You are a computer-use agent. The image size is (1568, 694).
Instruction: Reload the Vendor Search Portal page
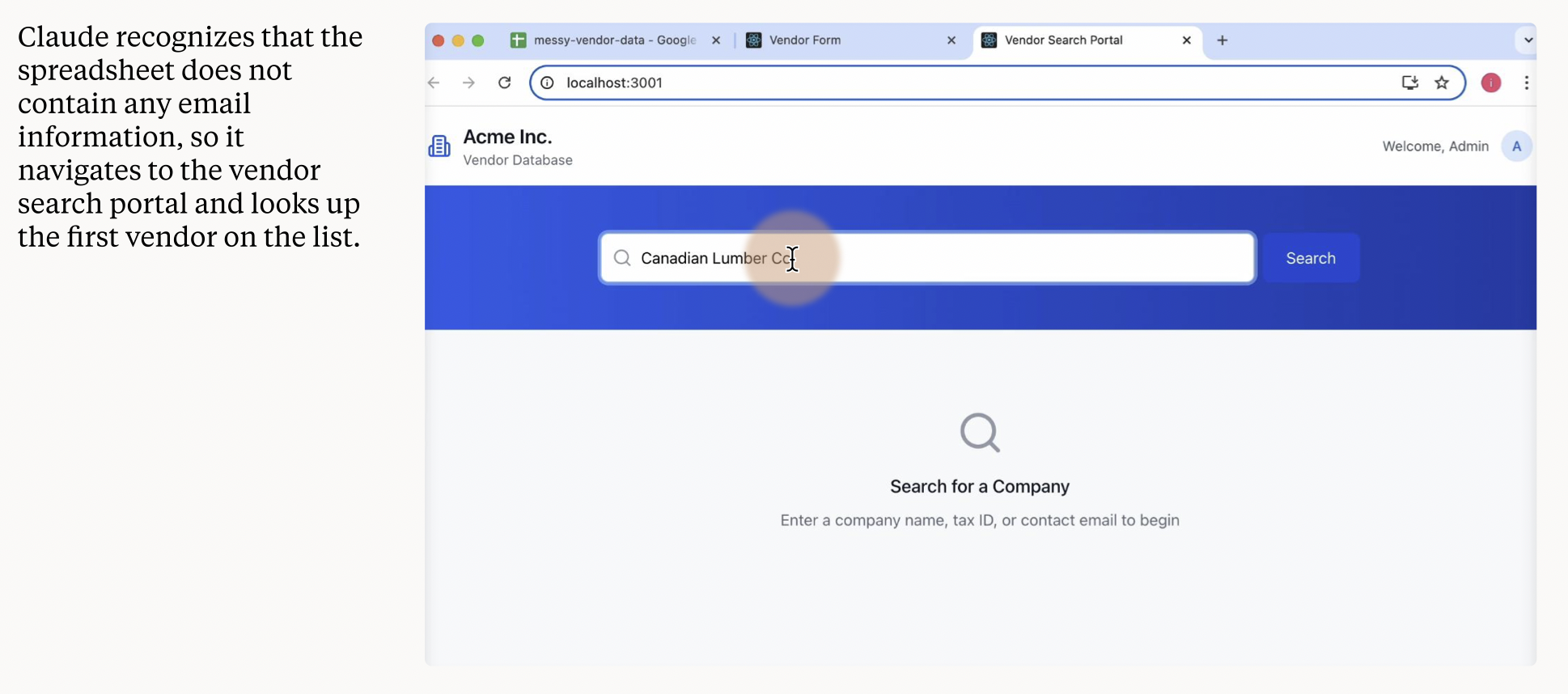click(x=504, y=83)
